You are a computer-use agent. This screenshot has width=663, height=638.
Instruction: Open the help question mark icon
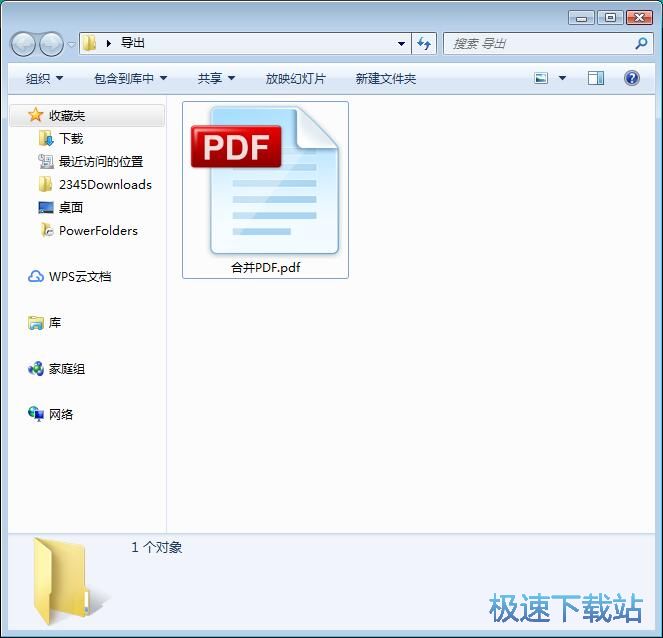pos(632,78)
